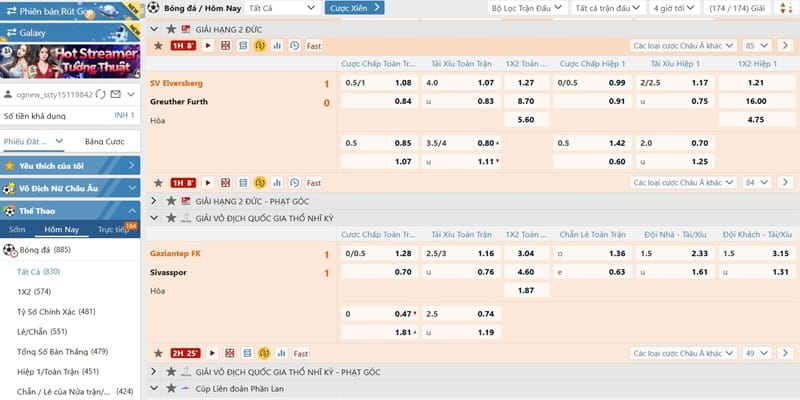The height and width of the screenshot is (400, 800).
Task: Toggle favorite star for THỔ NHĨ KỲ - PHẠT GÓC league
Action: pyautogui.click(x=171, y=372)
